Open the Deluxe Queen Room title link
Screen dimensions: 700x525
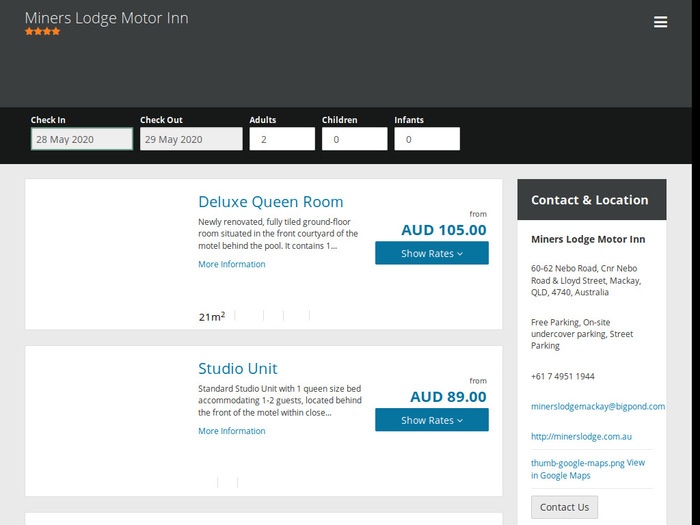click(271, 202)
